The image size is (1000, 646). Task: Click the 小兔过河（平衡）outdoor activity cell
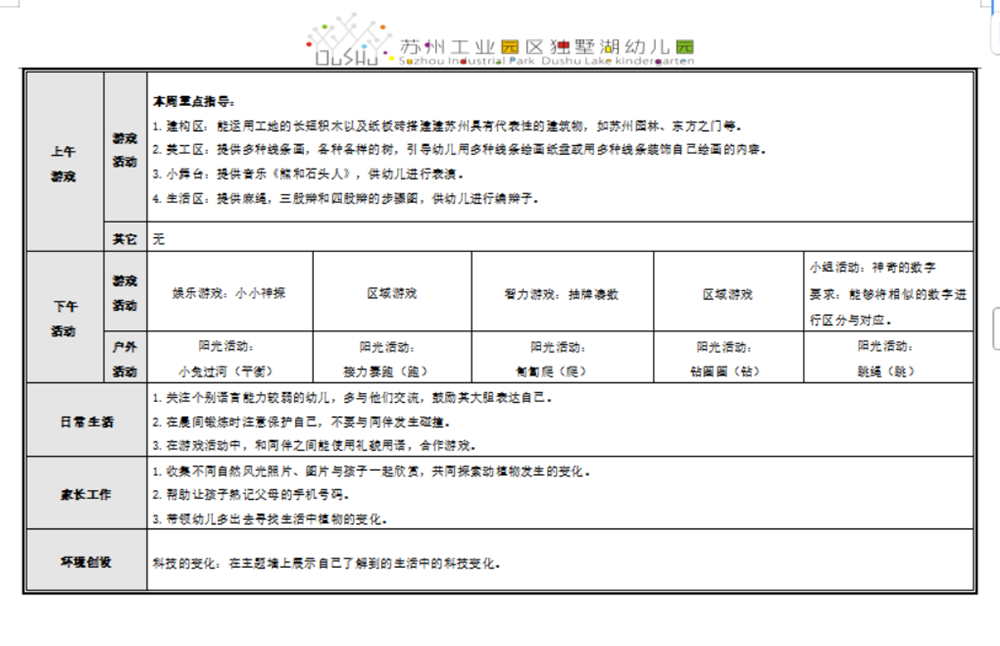pyautogui.click(x=229, y=358)
